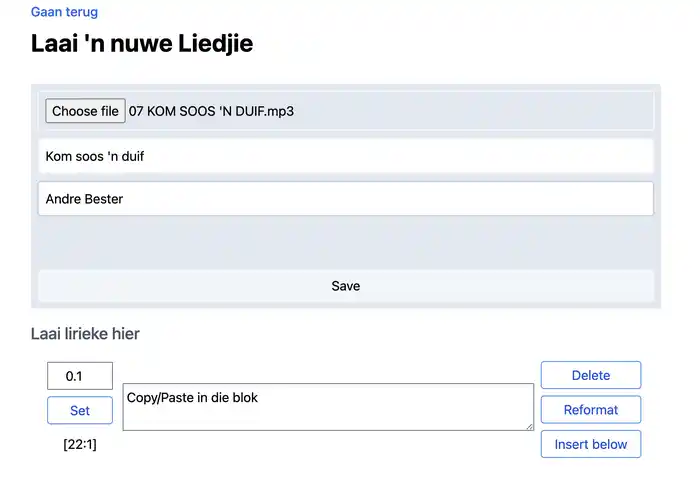Click the [22:1] timestamp label
The height and width of the screenshot is (477, 700).
point(80,444)
